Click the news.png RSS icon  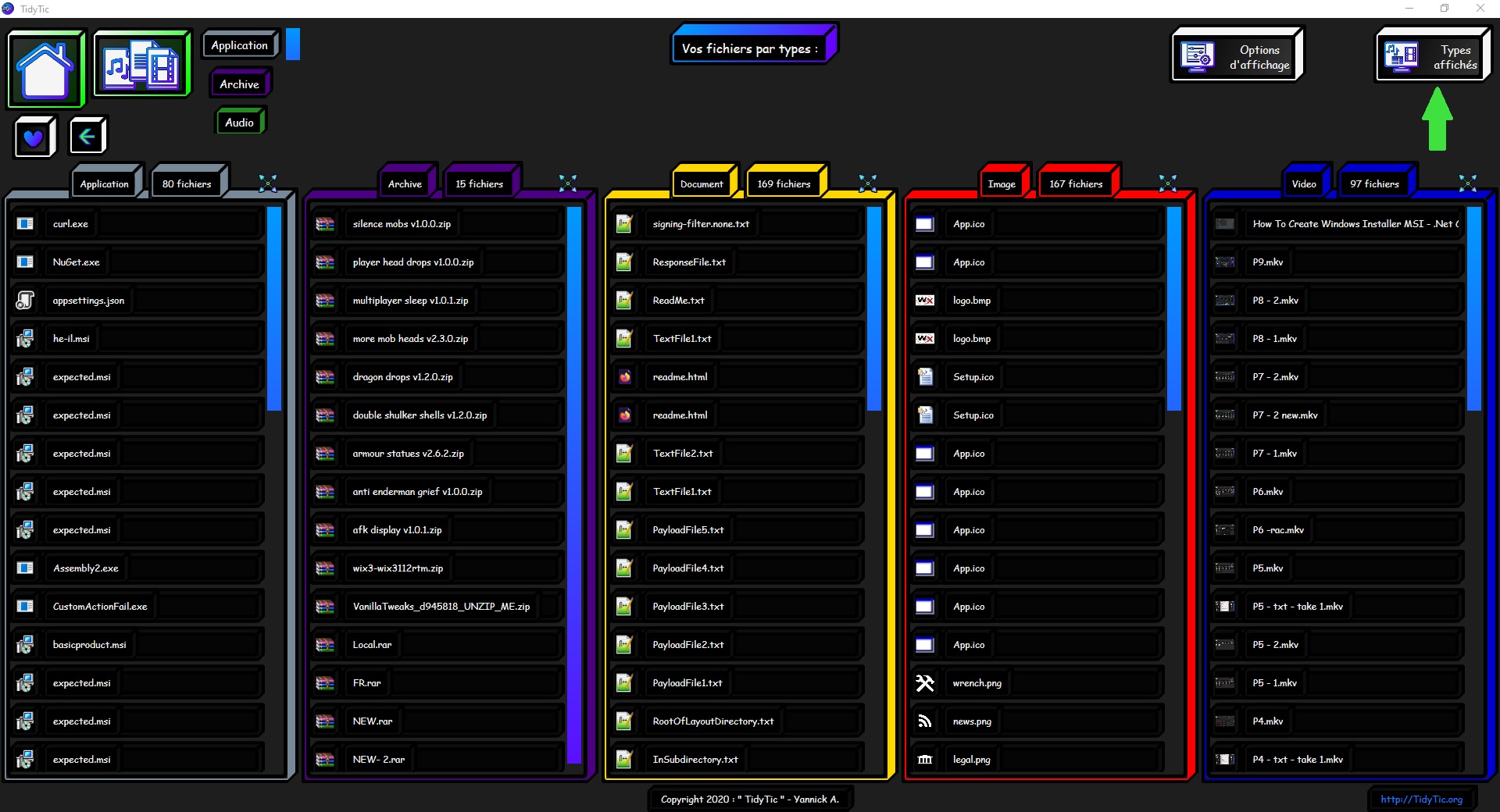925,721
